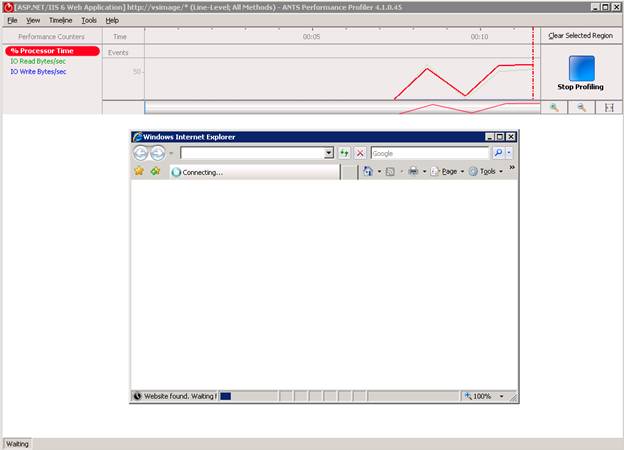Select the IO Write Bytes/sec counter
The width and height of the screenshot is (624, 450).
[38, 72]
